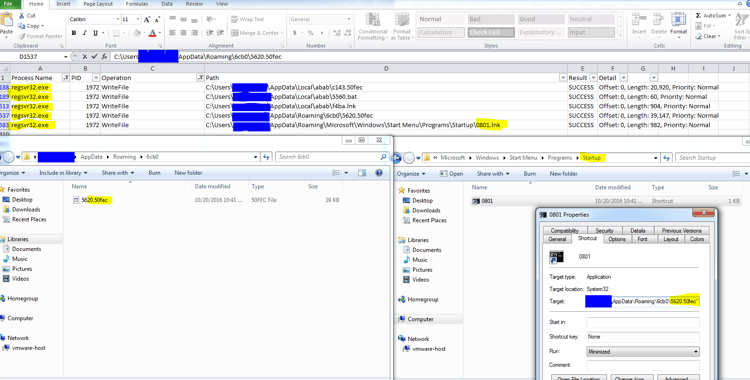
Task: Open the Number Format General dropdown
Action: (349, 20)
